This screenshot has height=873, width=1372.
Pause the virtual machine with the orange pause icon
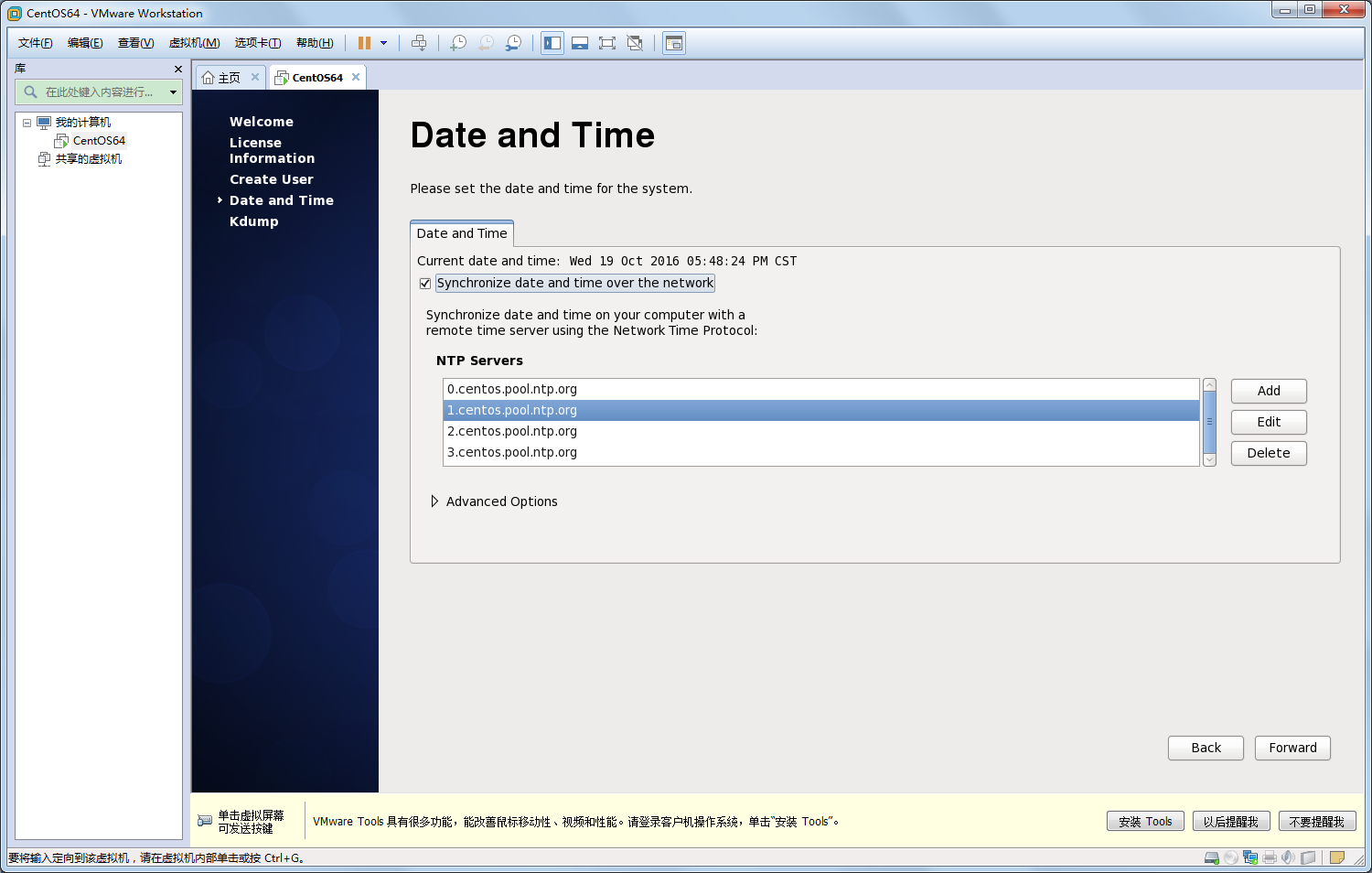click(364, 43)
